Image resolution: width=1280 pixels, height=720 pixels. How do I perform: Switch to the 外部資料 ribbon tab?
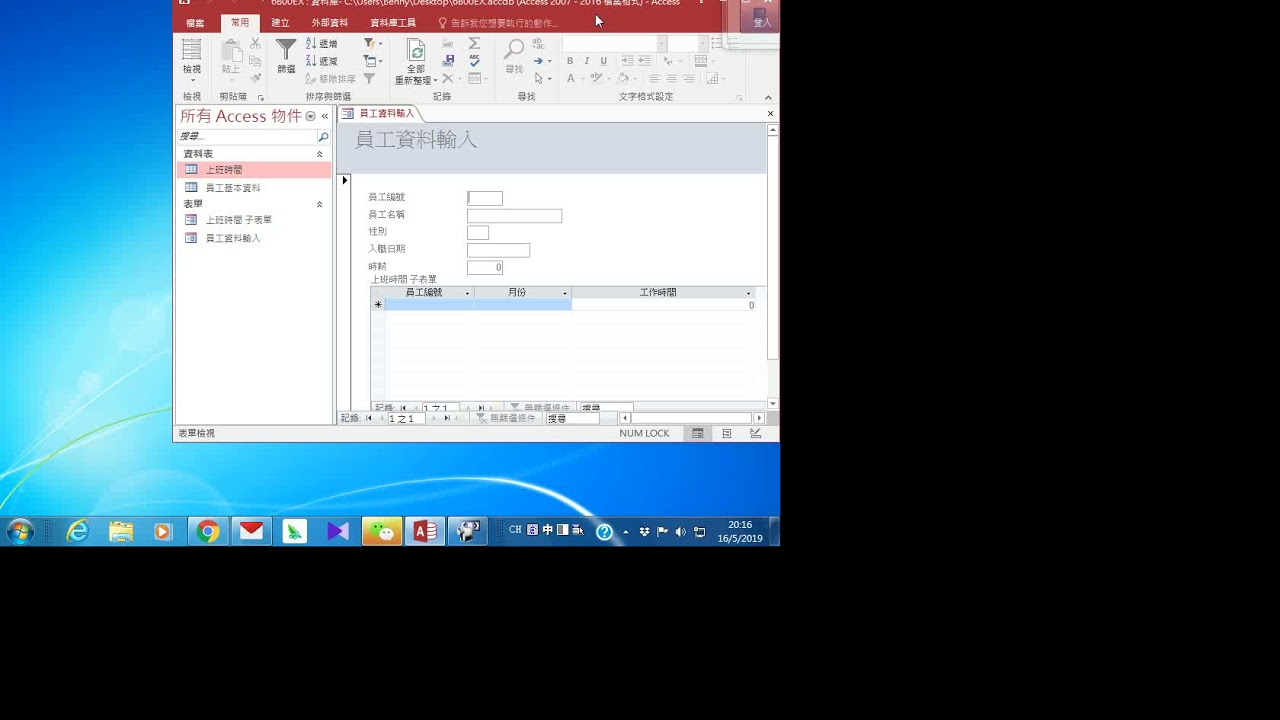coord(330,23)
